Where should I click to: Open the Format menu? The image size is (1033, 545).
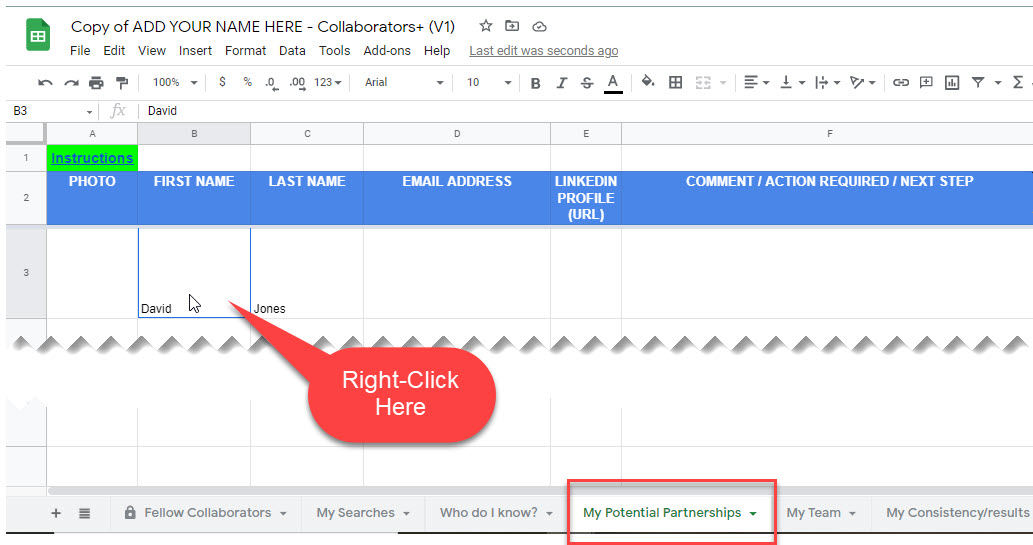pyautogui.click(x=245, y=51)
